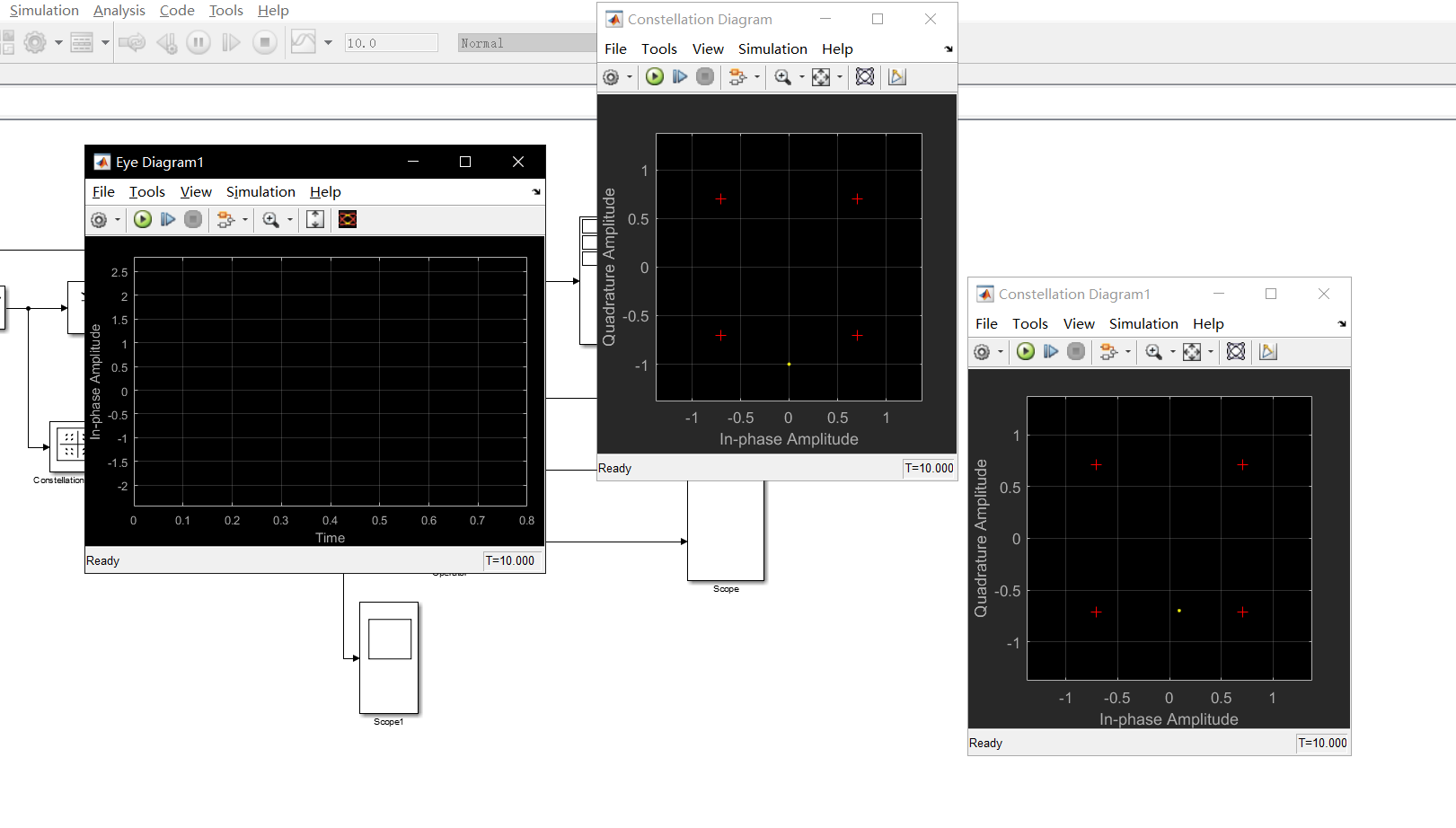
Task: Open Simulink Model Explorer toolbar icon
Action: pyautogui.click(x=82, y=42)
